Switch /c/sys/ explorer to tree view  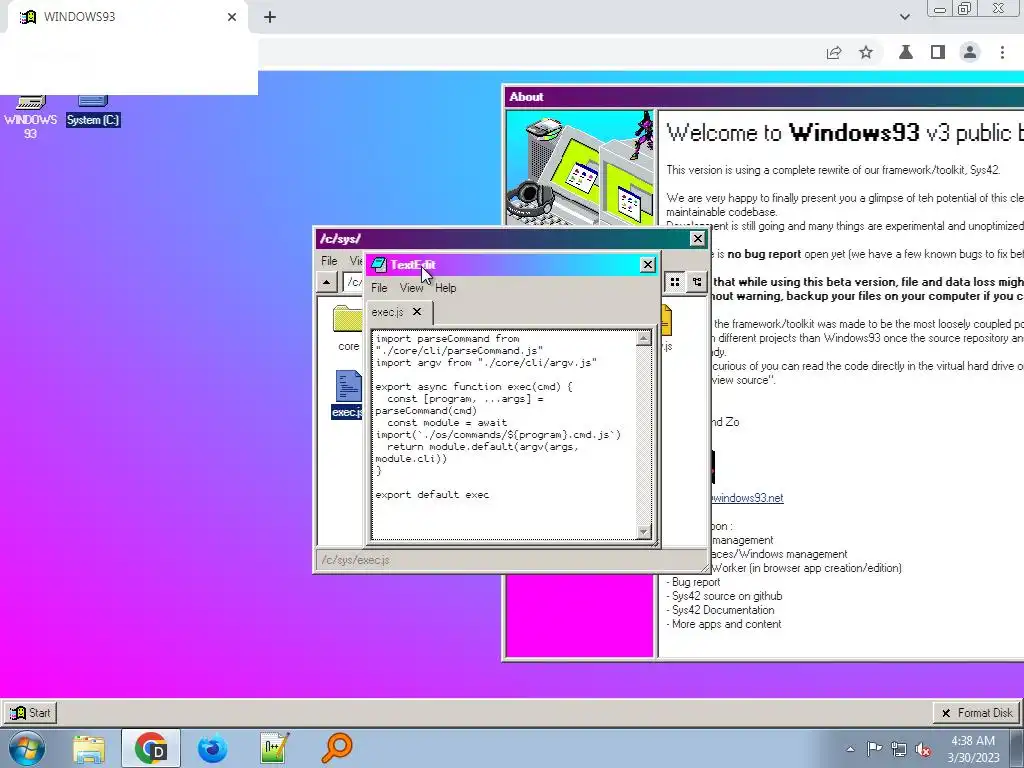(x=697, y=282)
